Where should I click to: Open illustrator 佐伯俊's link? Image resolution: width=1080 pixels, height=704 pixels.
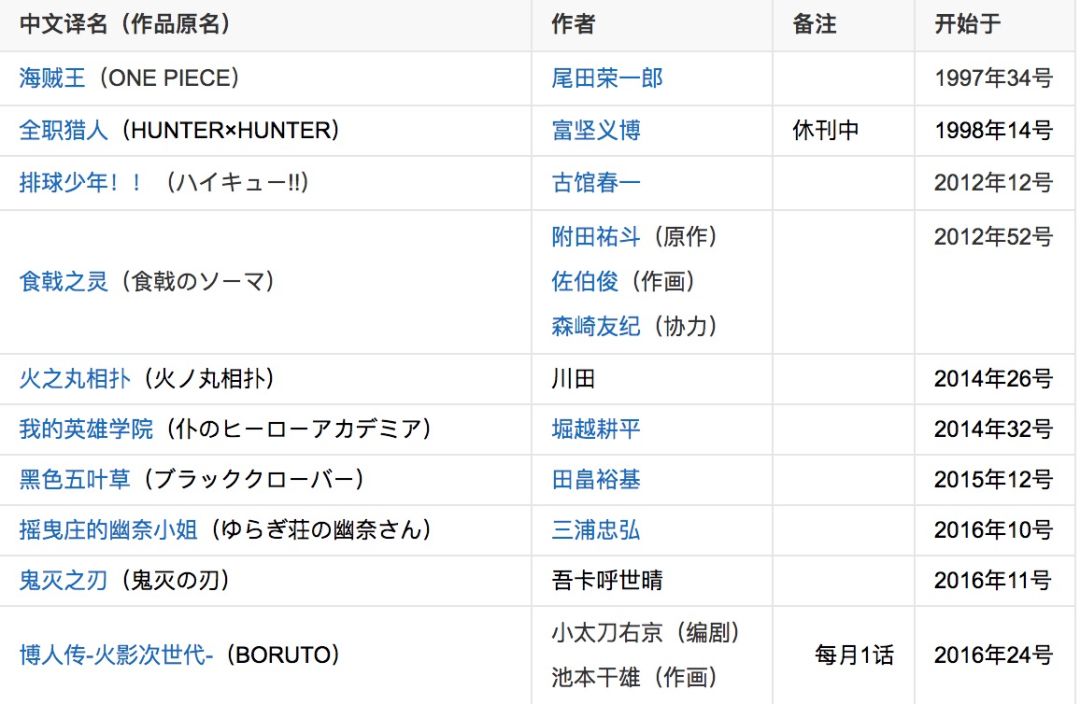click(585, 282)
